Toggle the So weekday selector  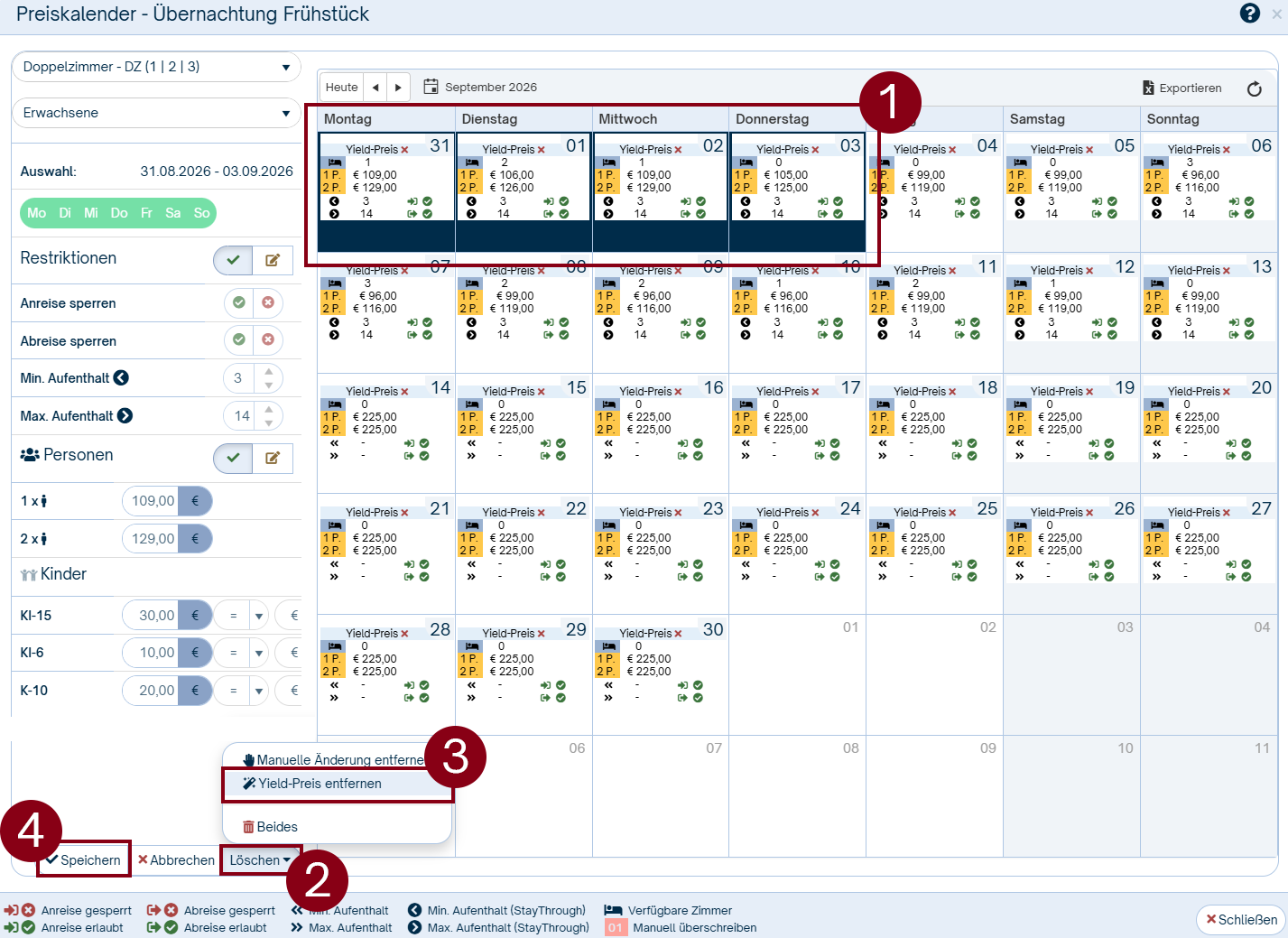(201, 213)
